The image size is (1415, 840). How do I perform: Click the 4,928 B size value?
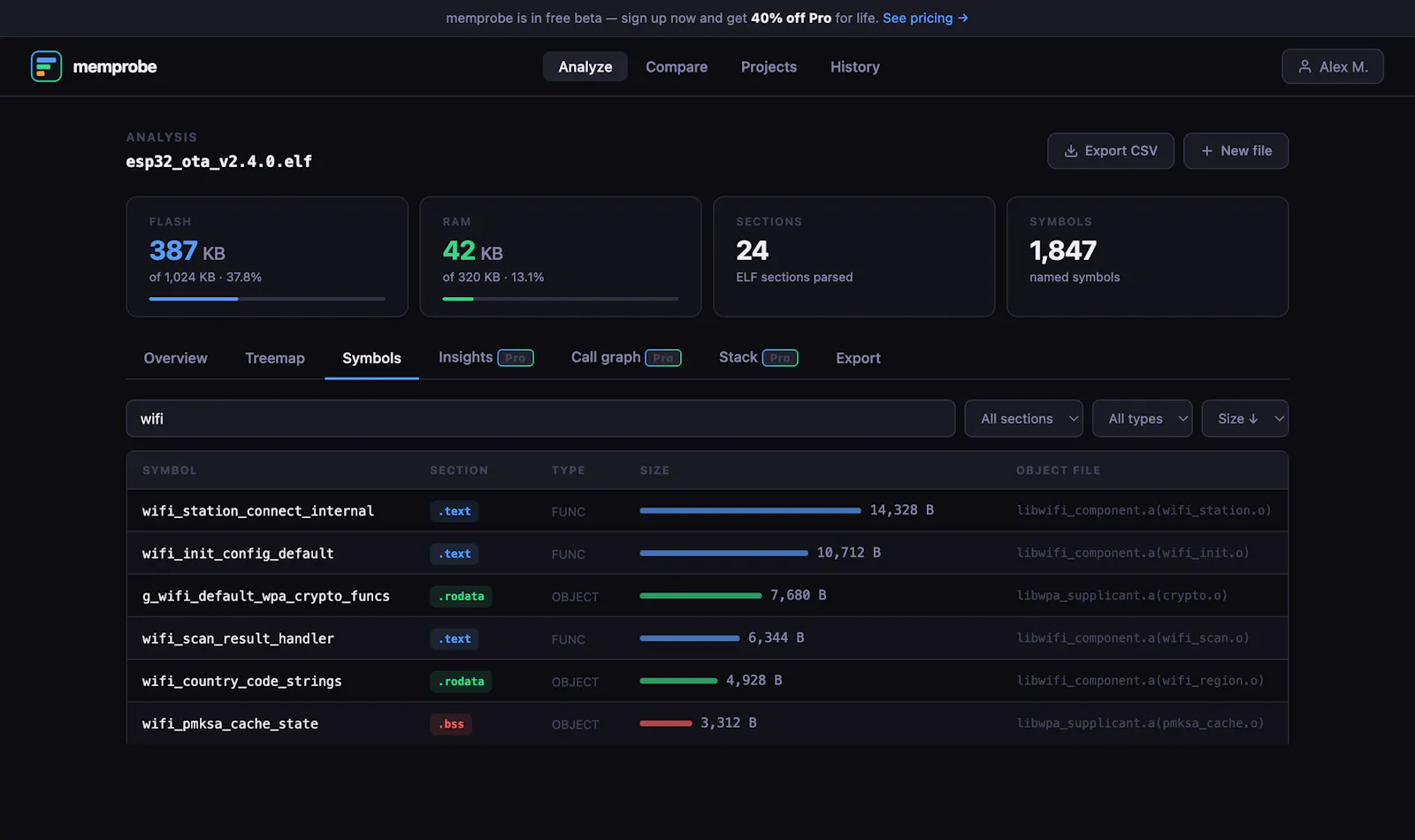[x=754, y=680]
